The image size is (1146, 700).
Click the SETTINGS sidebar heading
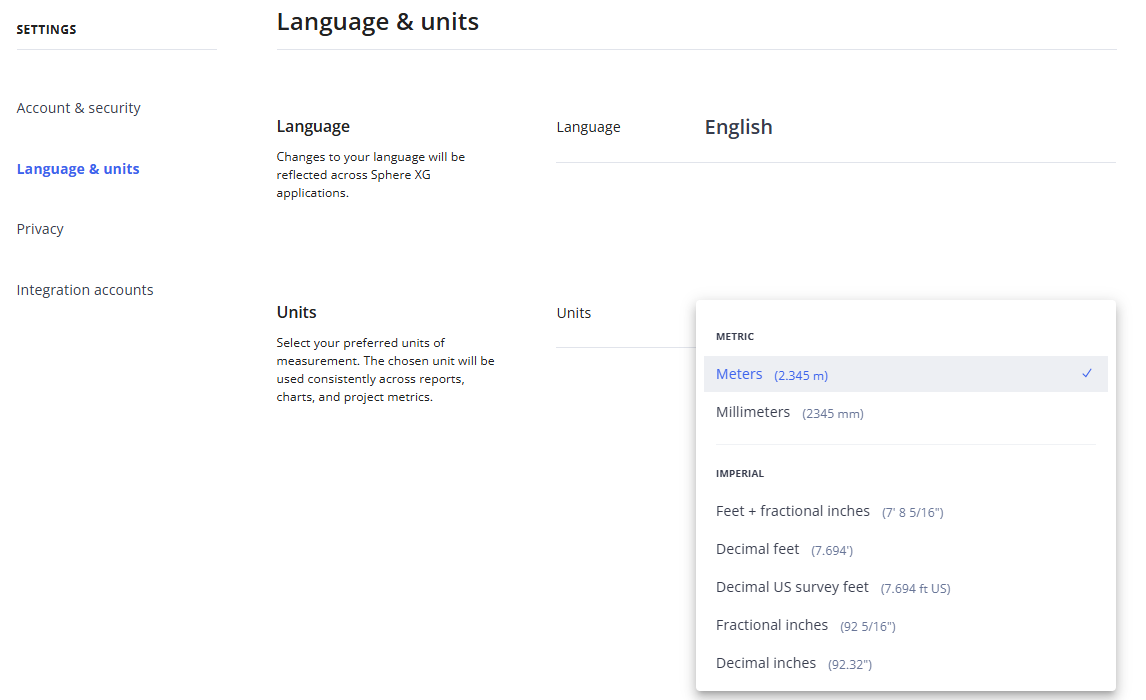(46, 30)
